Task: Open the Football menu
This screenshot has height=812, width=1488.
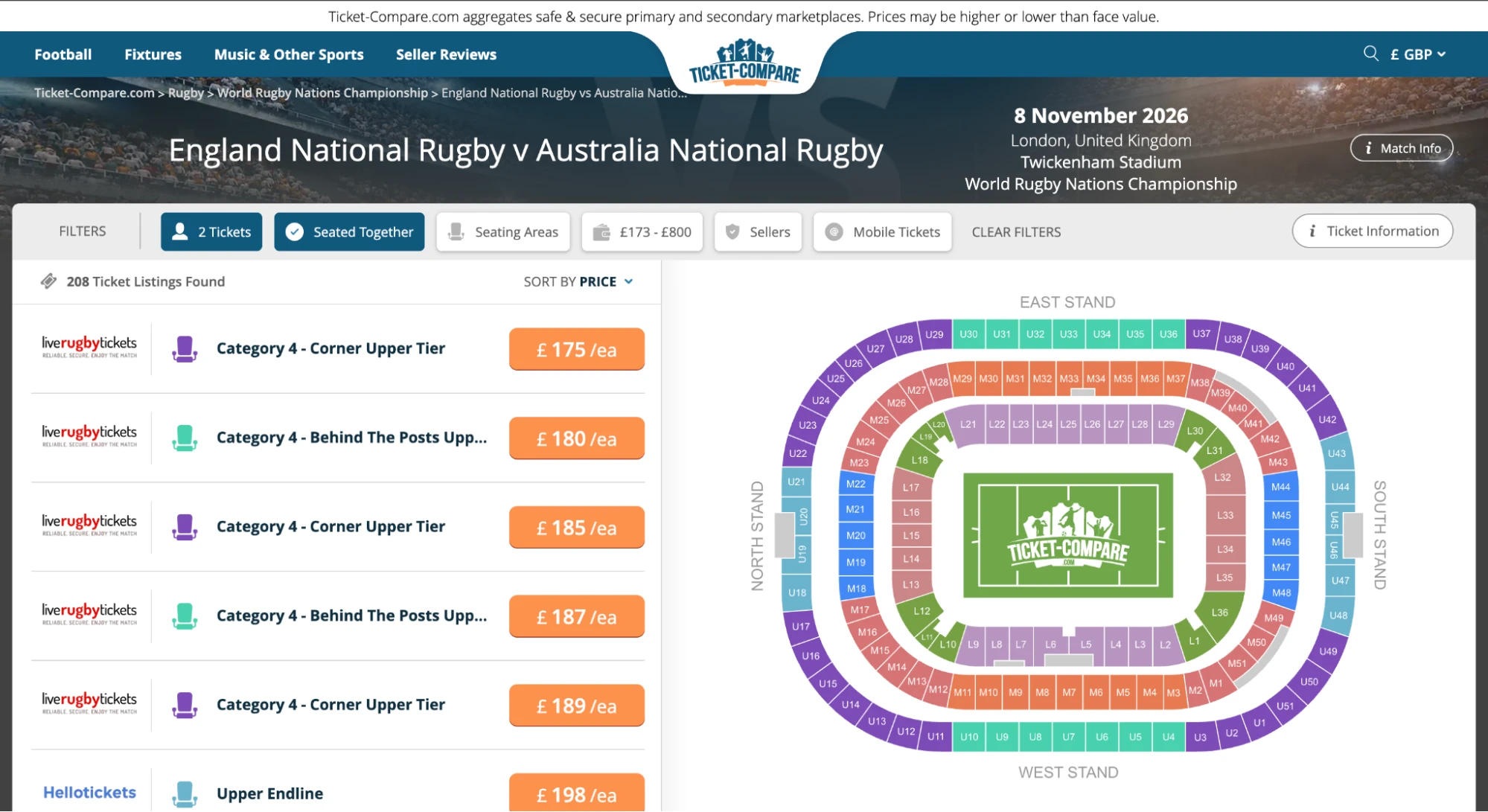Action: (63, 54)
